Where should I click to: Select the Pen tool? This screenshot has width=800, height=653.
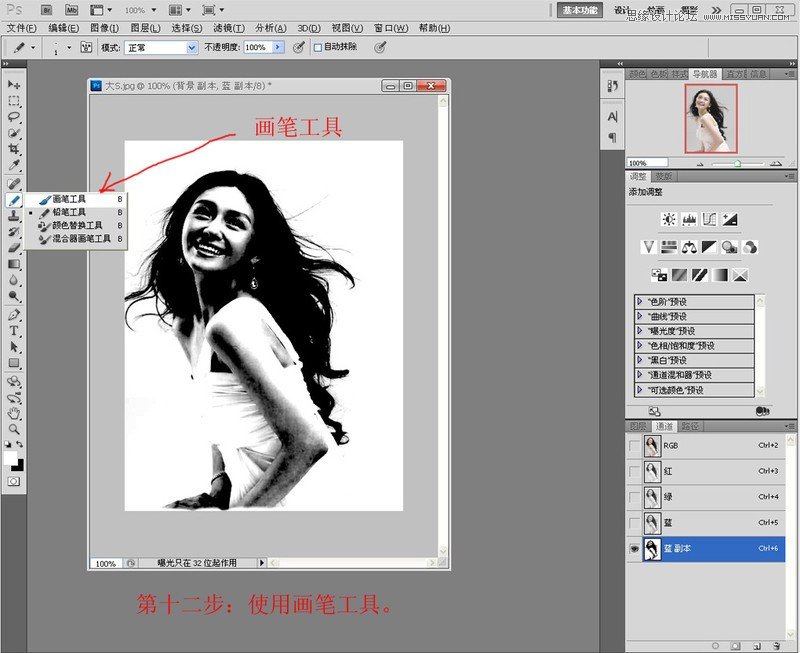14,315
